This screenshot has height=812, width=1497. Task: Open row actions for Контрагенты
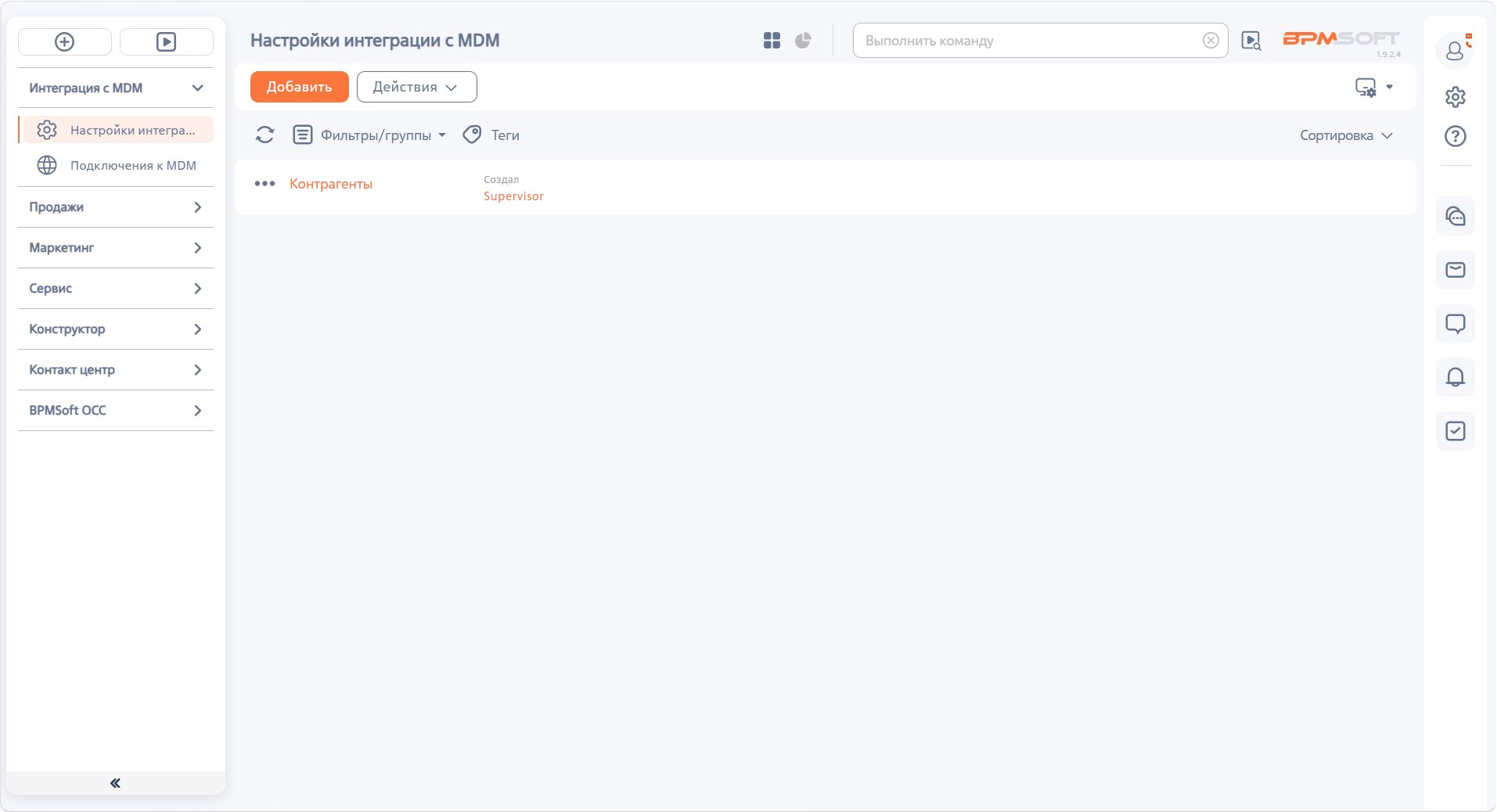point(264,184)
